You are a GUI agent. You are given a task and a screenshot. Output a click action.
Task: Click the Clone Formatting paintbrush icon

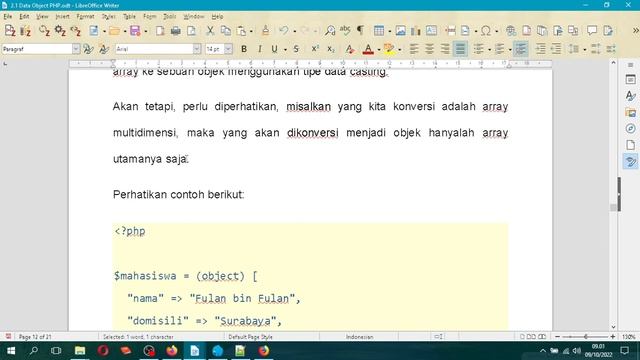pos(265,31)
